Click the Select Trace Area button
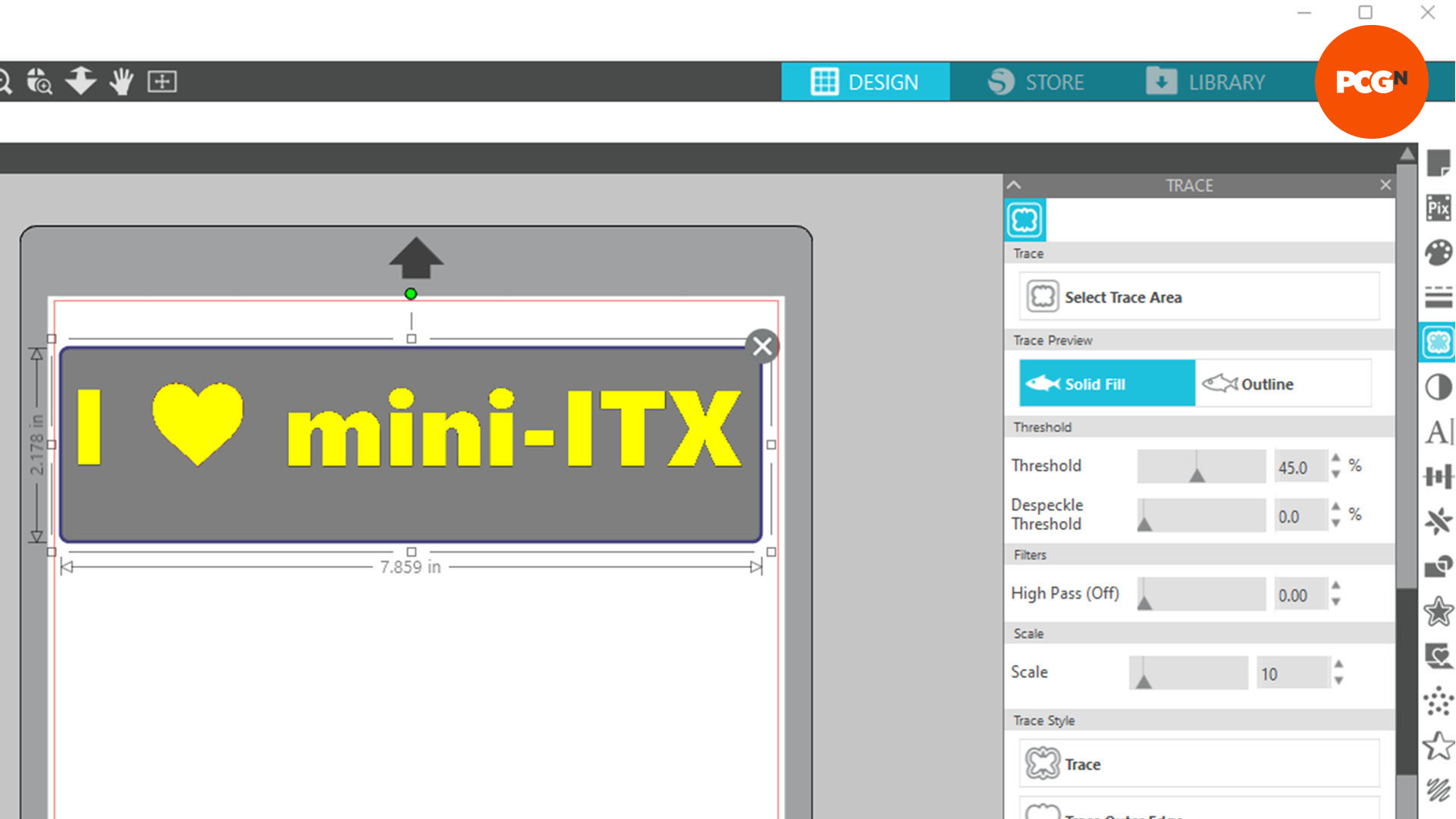This screenshot has width=1456, height=819. [1196, 297]
